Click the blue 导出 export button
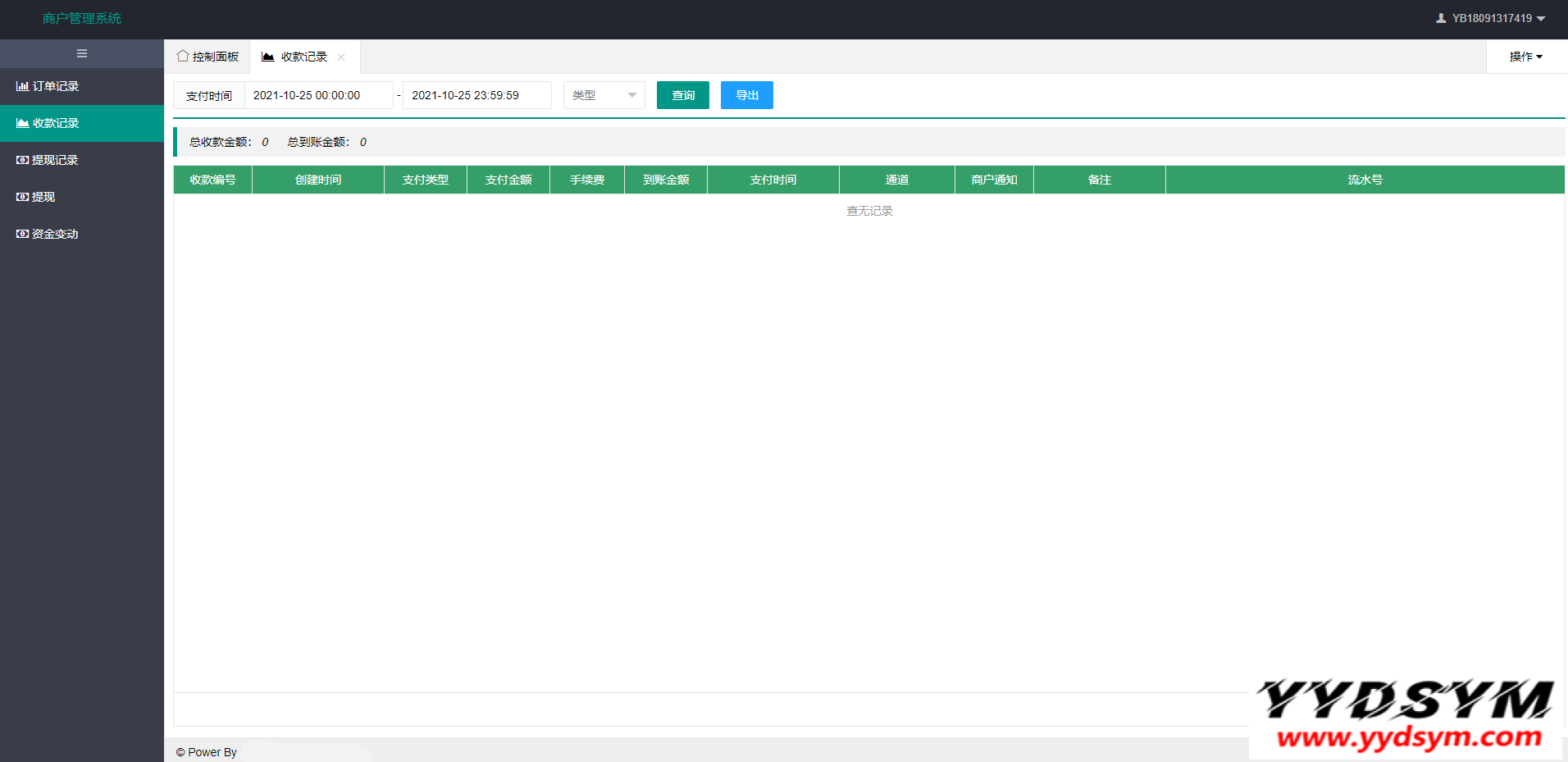The height and width of the screenshot is (762, 1568). (x=746, y=95)
